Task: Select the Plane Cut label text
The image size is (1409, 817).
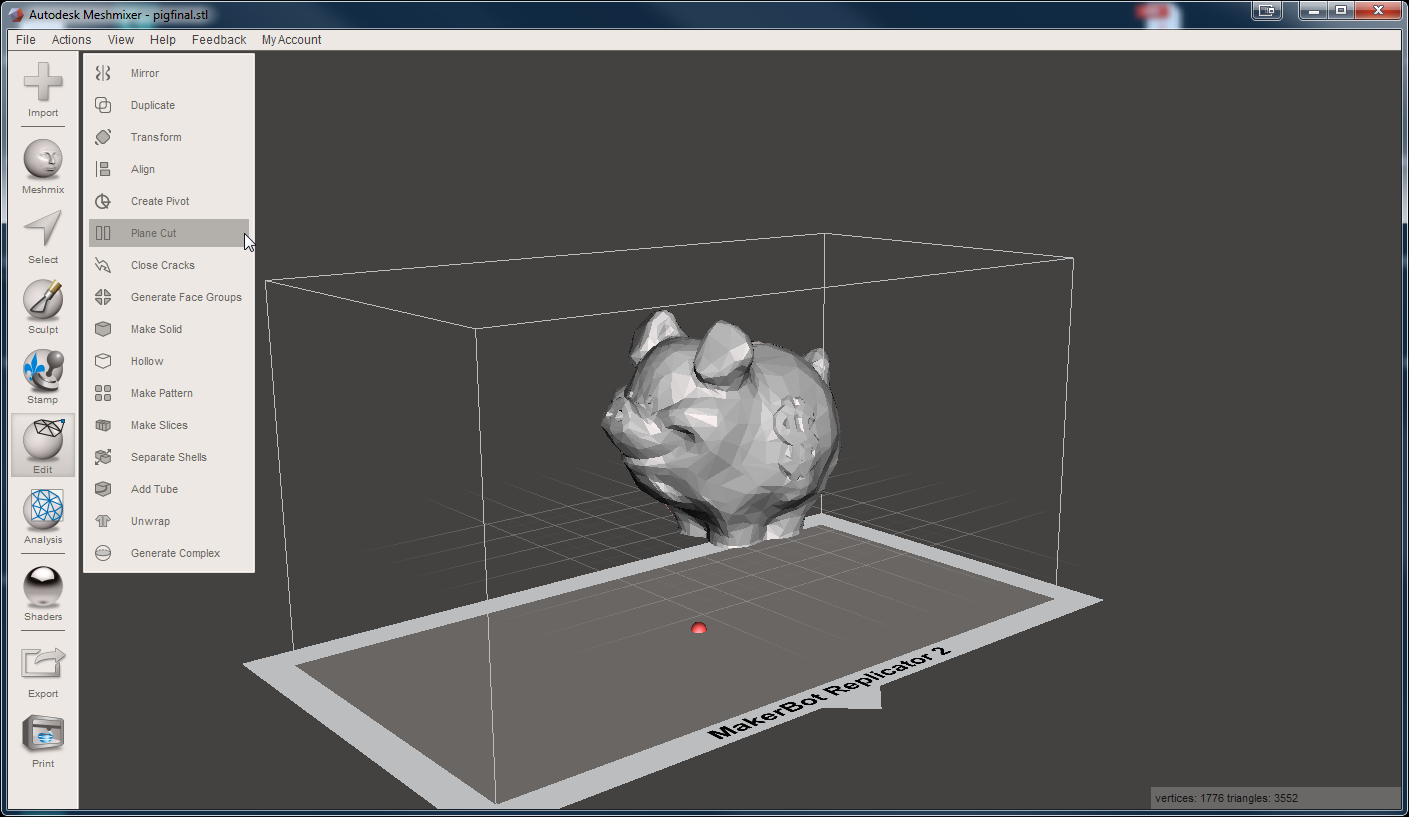Action: pyautogui.click(x=153, y=233)
